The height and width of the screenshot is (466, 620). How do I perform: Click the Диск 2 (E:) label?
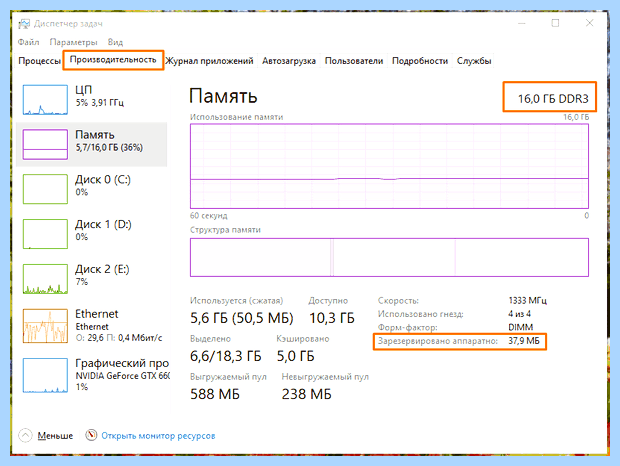click(102, 269)
